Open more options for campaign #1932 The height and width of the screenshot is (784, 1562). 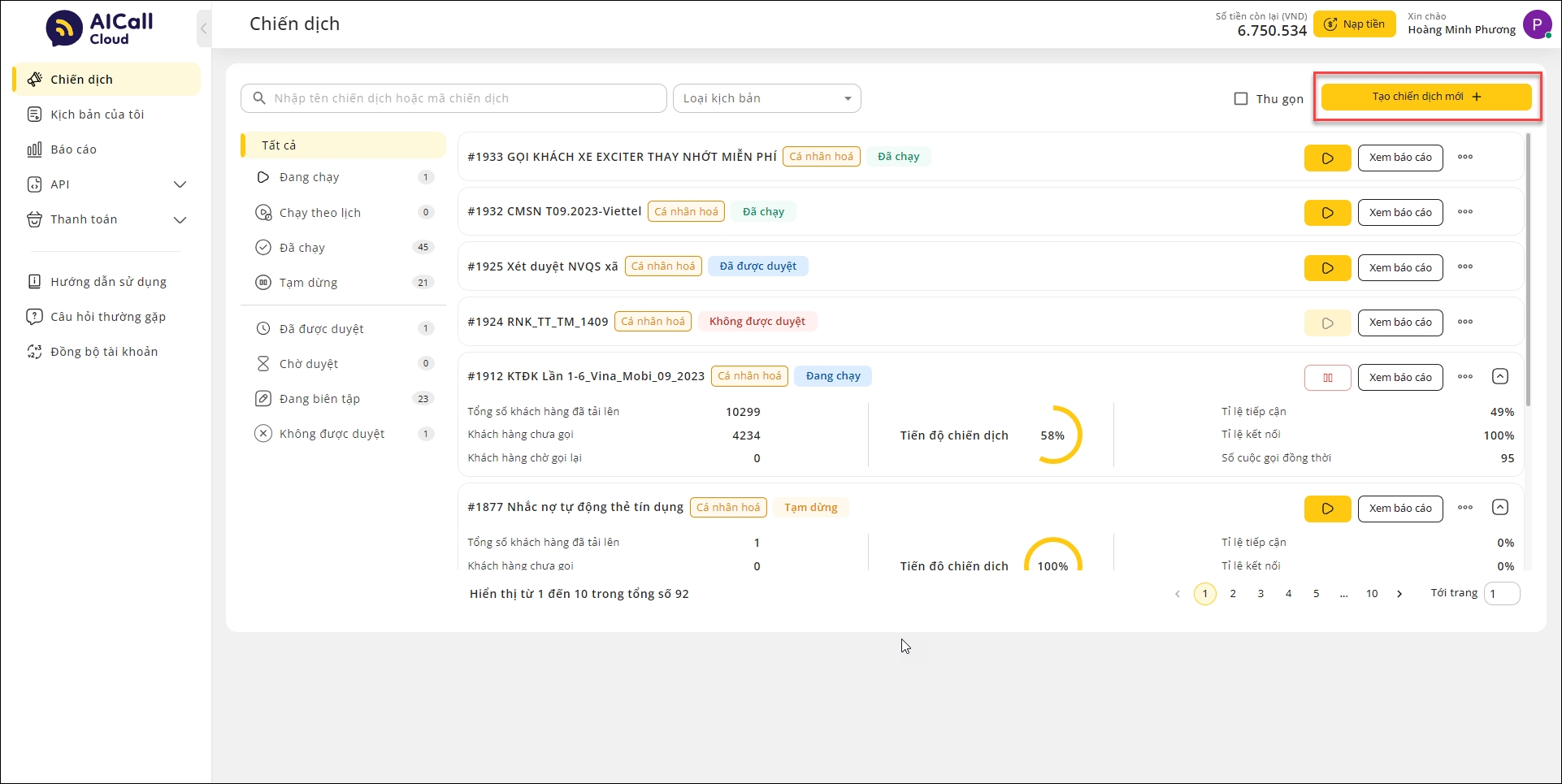(1464, 212)
